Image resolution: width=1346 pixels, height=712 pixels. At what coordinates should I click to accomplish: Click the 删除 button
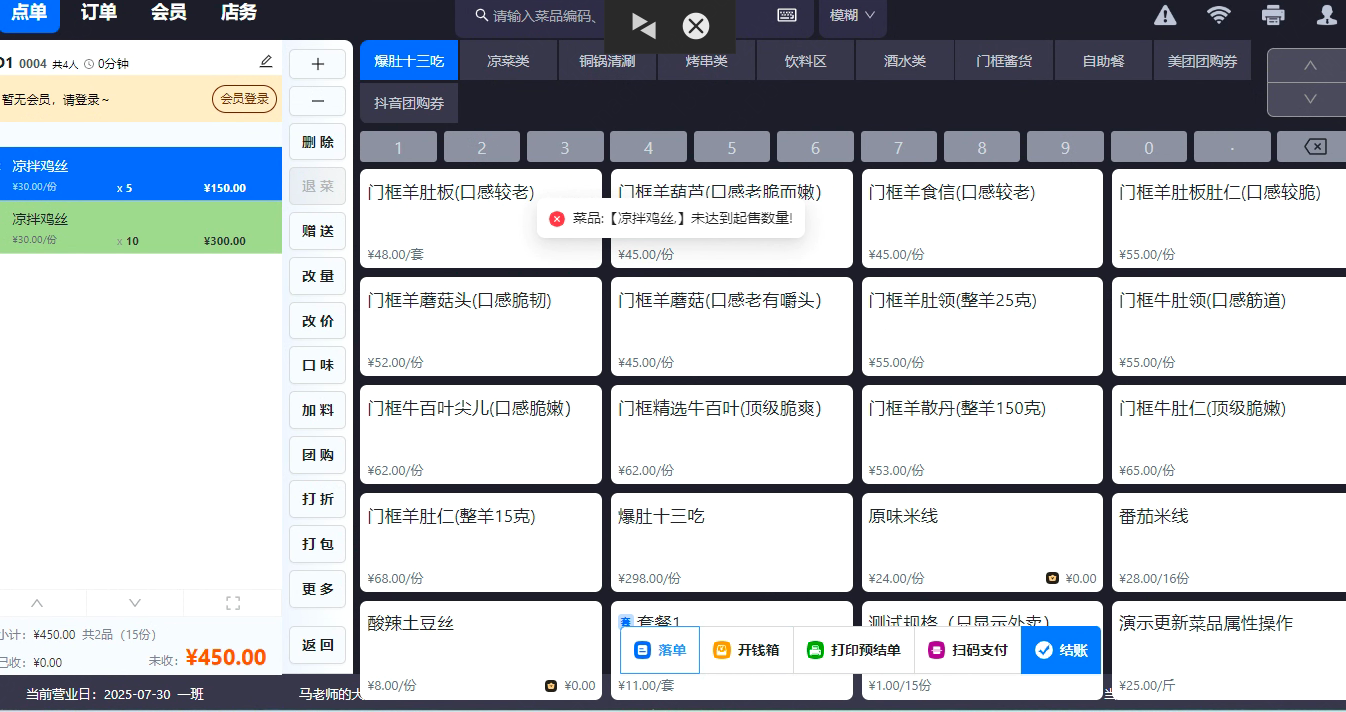[x=318, y=142]
